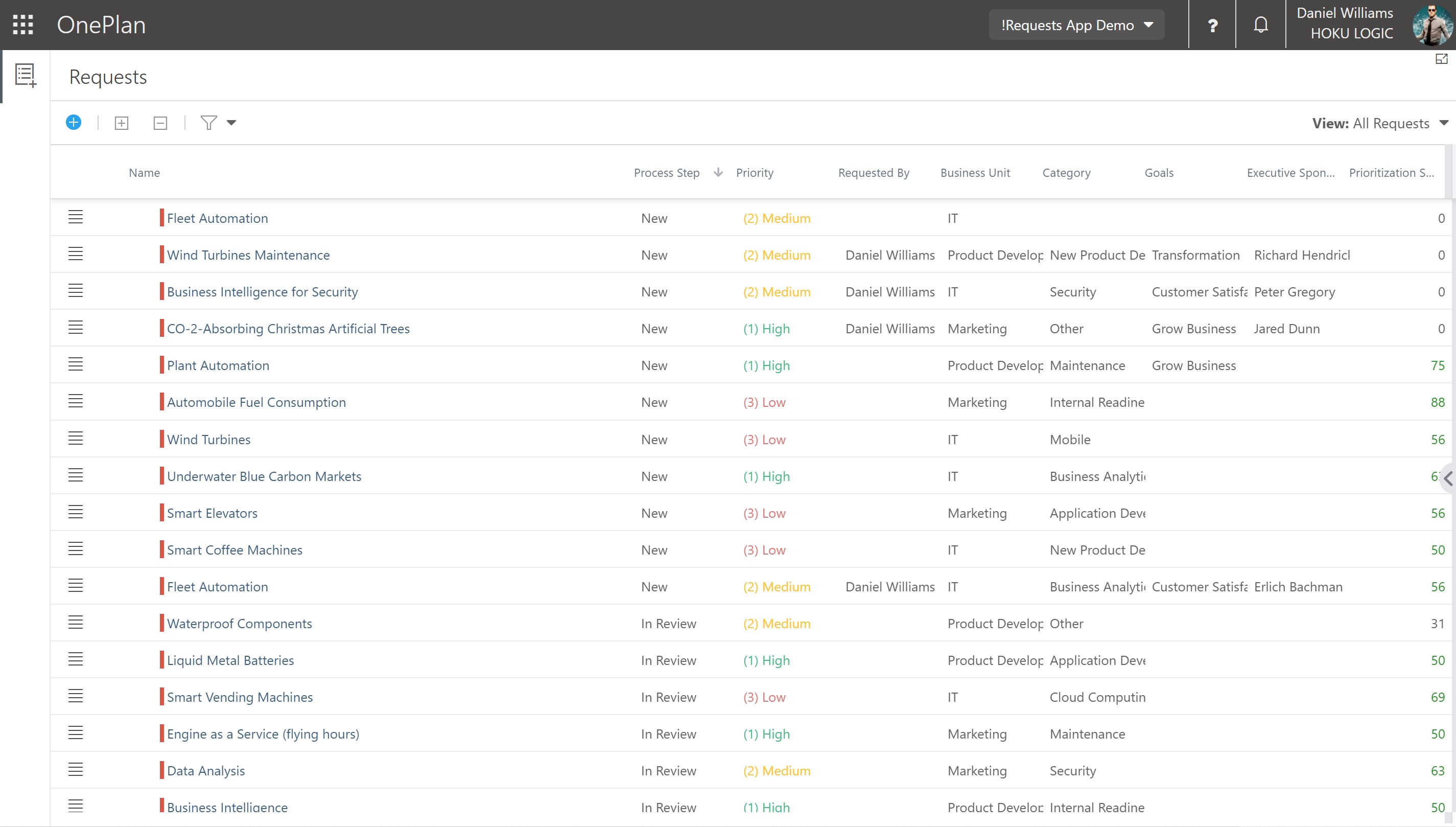
Task: Open the !Requests App Demo dropdown
Action: click(1077, 25)
